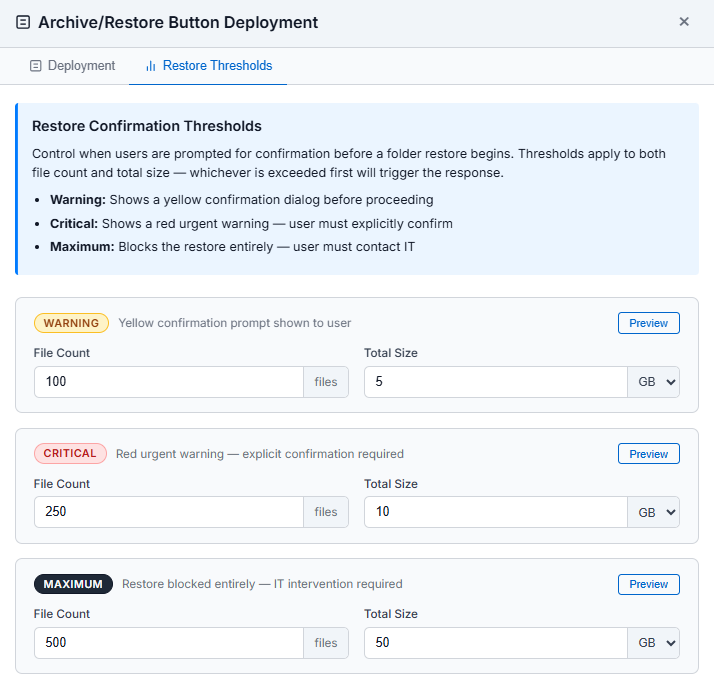The image size is (714, 684).
Task: Focus the Warning File Count field
Action: (x=168, y=382)
